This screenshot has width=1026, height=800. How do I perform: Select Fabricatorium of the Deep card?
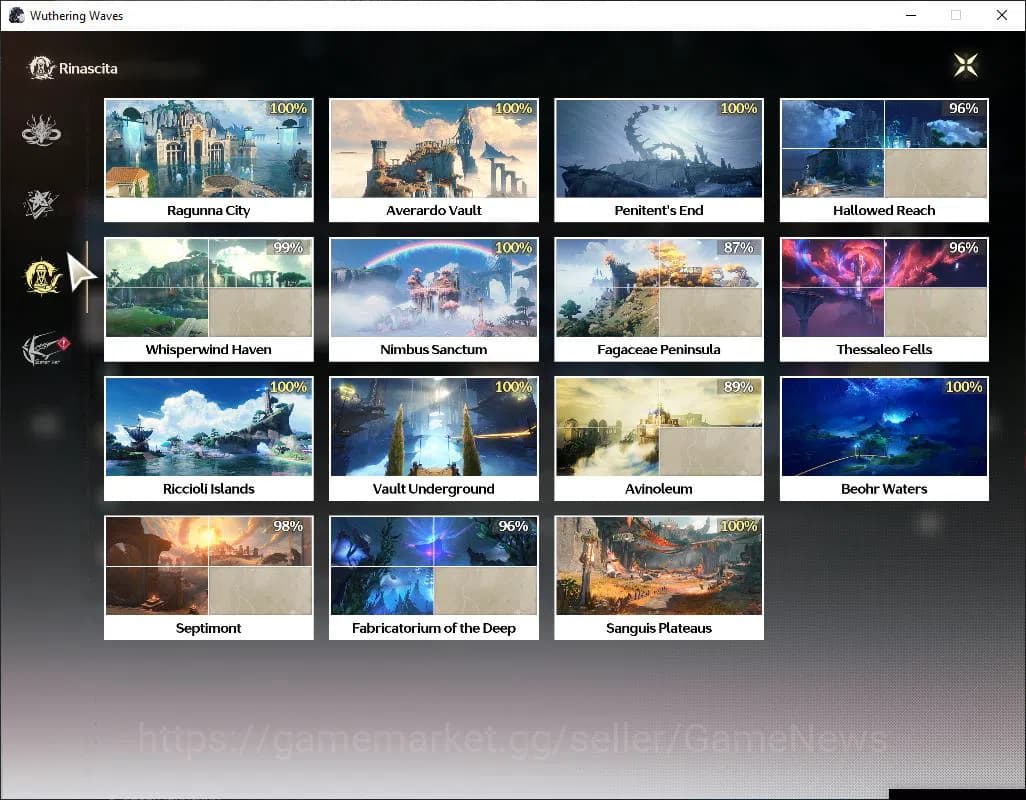point(433,577)
